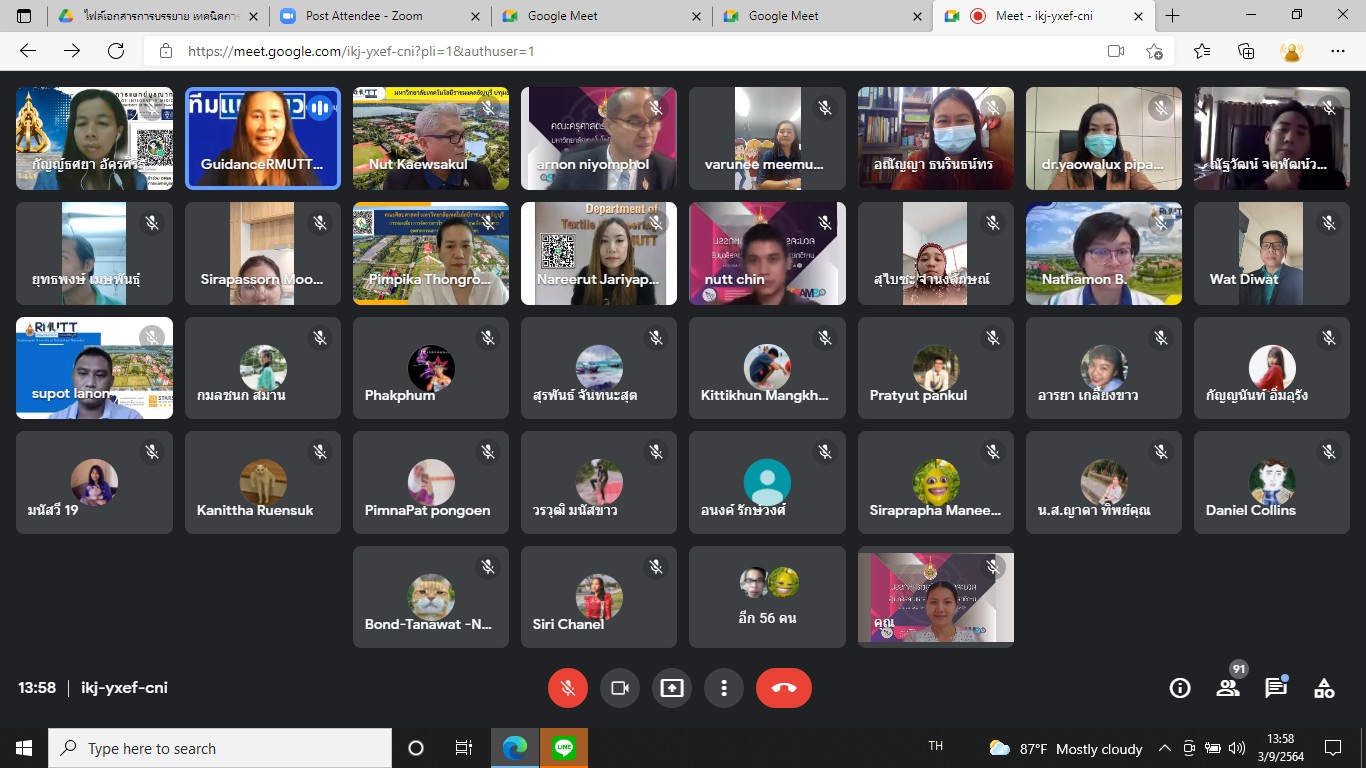
Task: Leave the call with red hang-up button
Action: coord(783,688)
